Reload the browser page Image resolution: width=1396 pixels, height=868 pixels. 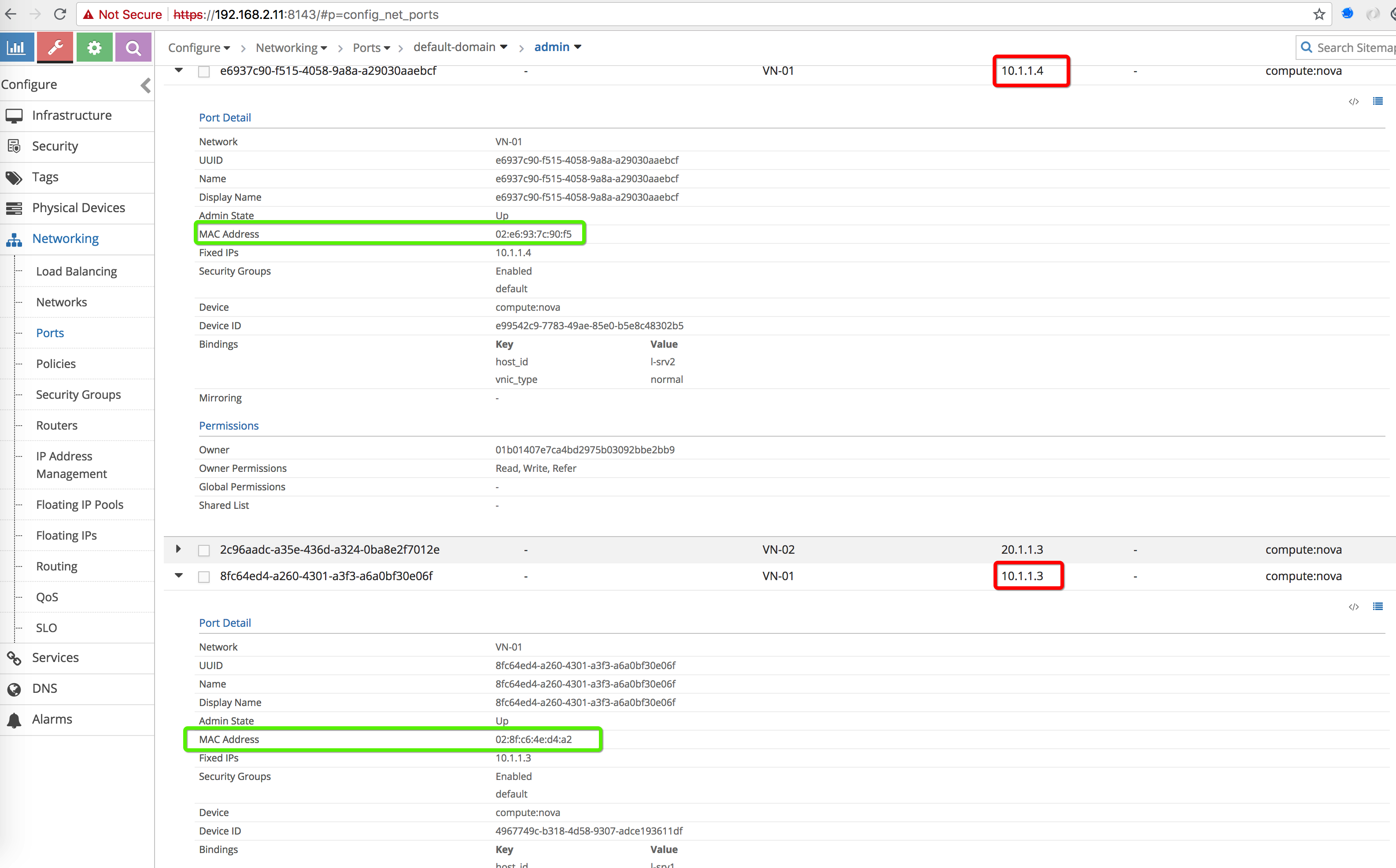pos(60,15)
